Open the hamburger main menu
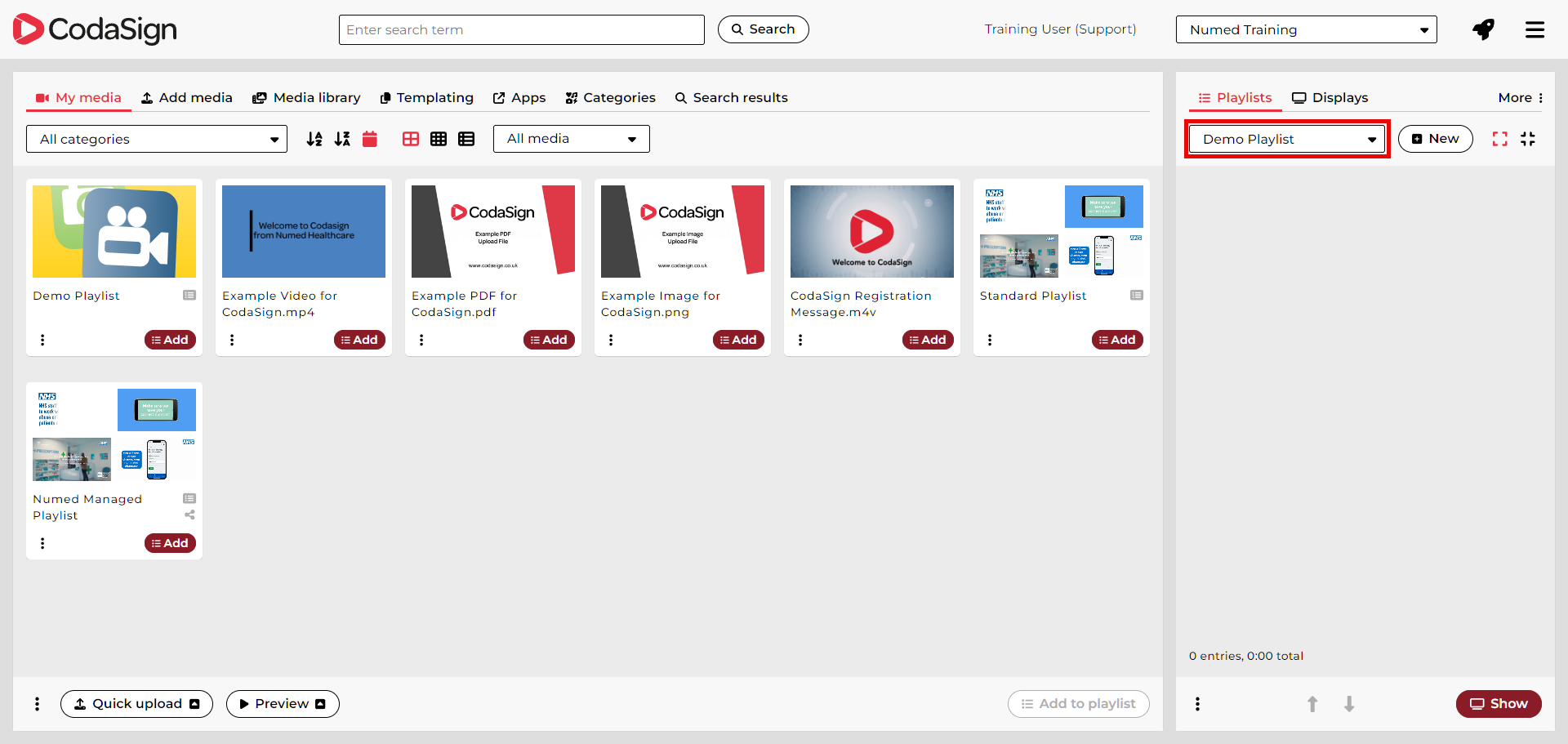 click(x=1535, y=30)
